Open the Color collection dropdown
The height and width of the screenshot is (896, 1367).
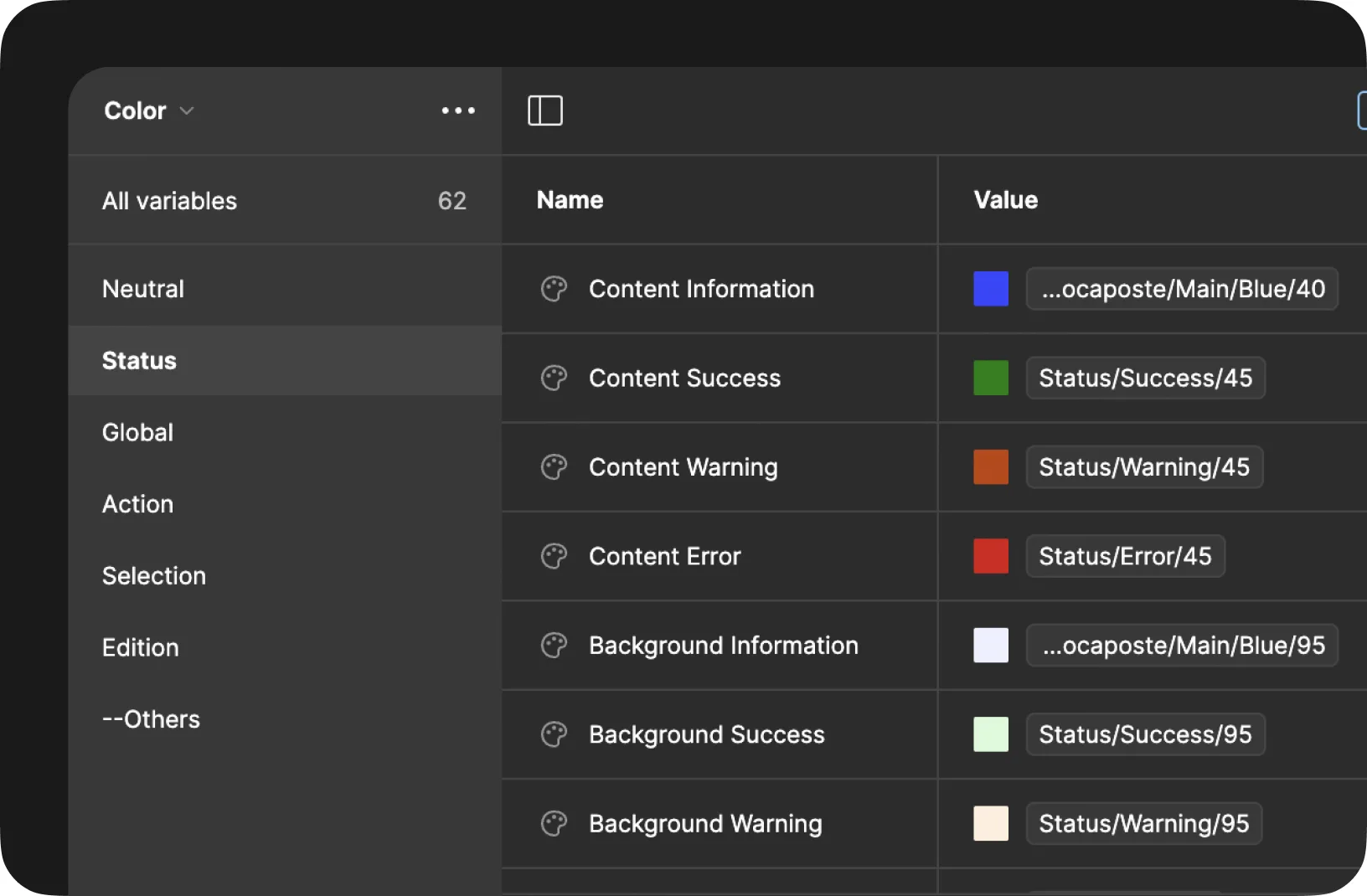[x=149, y=111]
